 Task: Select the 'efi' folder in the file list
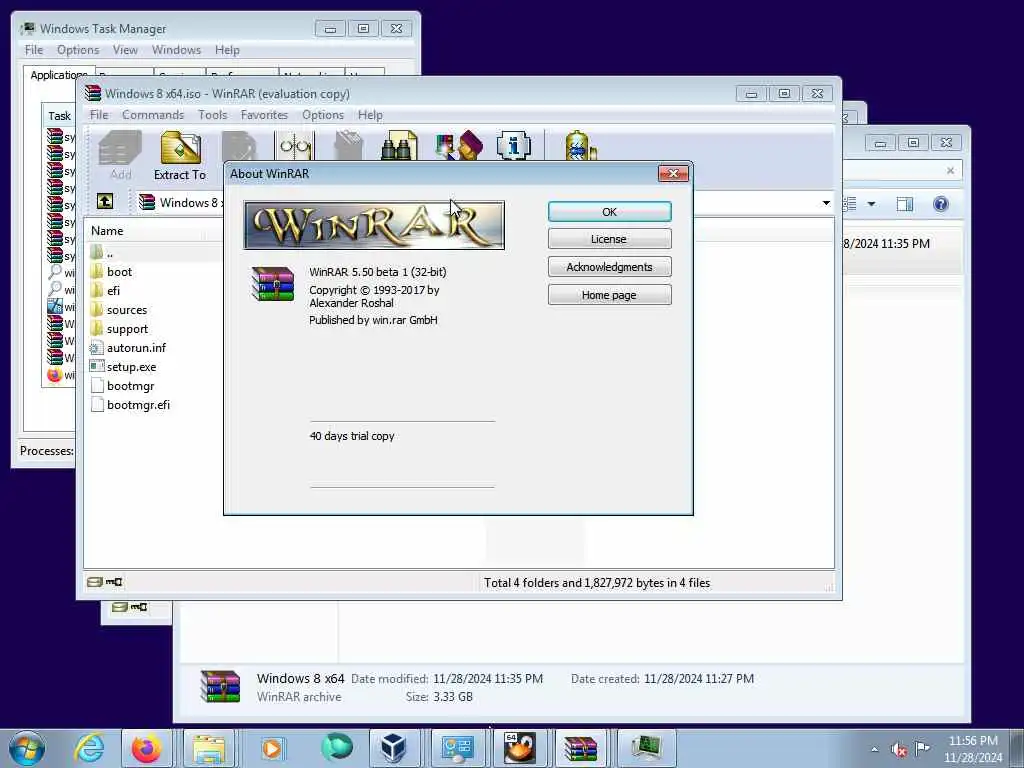pyautogui.click(x=113, y=291)
